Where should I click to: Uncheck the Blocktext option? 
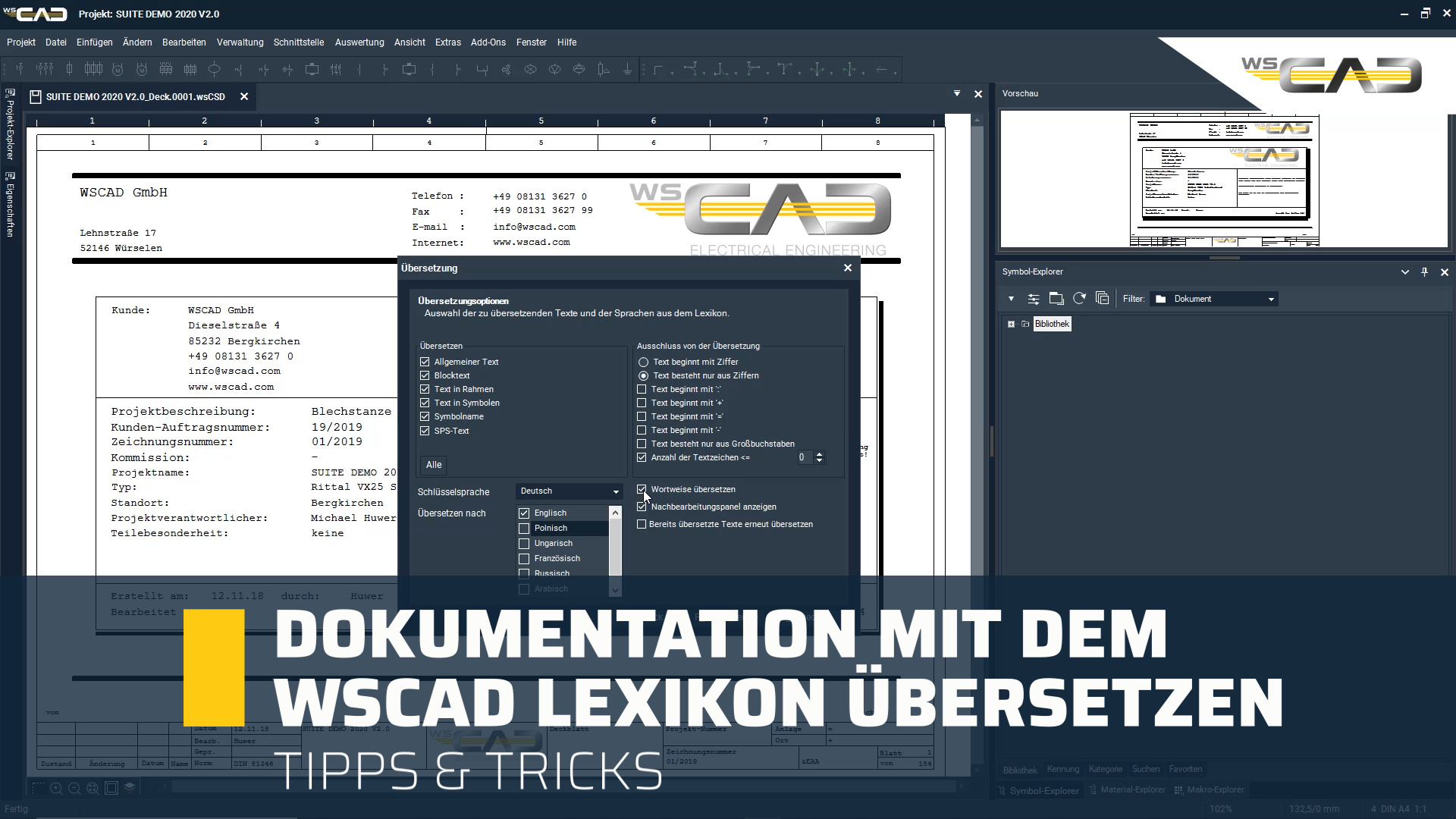coord(425,375)
